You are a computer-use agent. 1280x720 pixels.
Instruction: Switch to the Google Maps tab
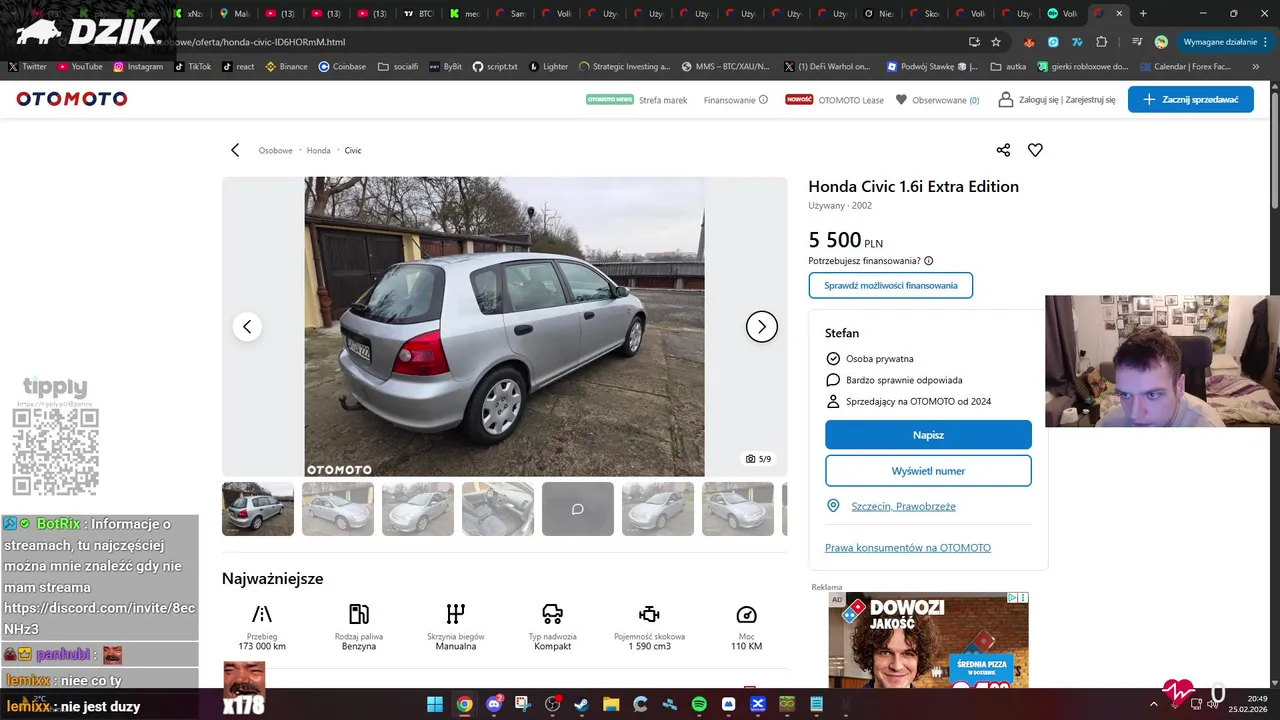pos(234,14)
